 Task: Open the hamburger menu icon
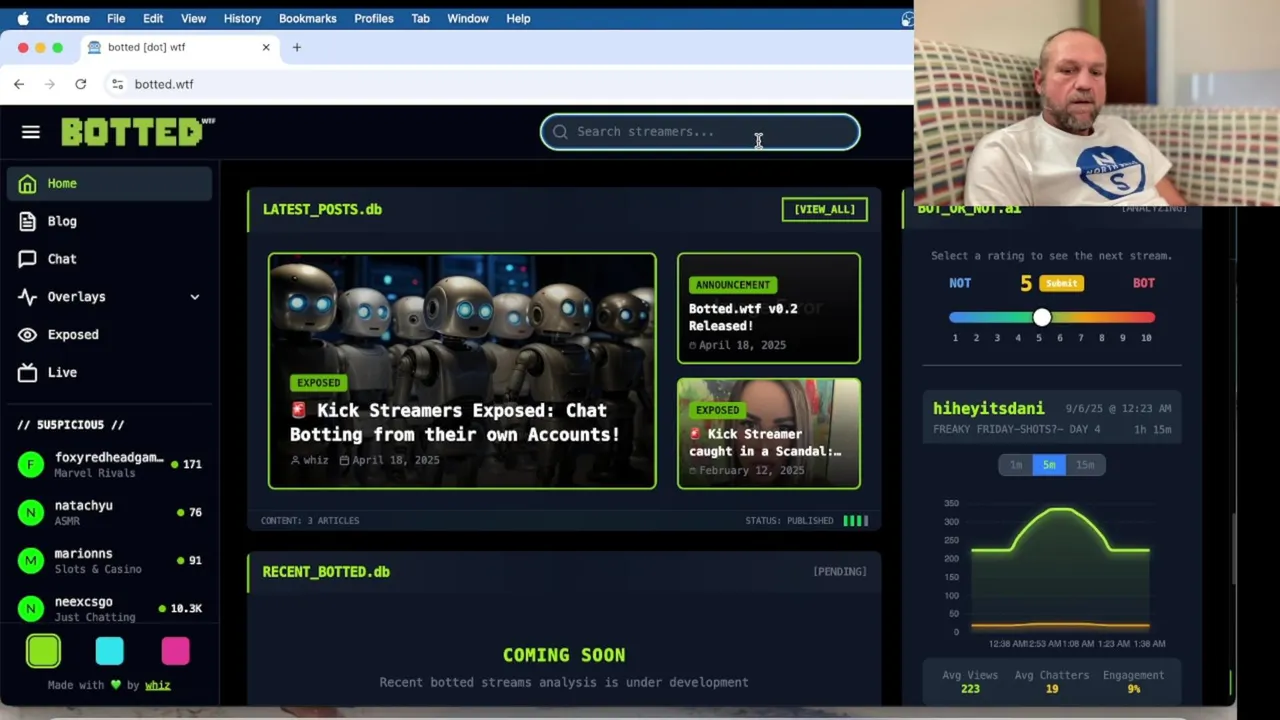(31, 132)
